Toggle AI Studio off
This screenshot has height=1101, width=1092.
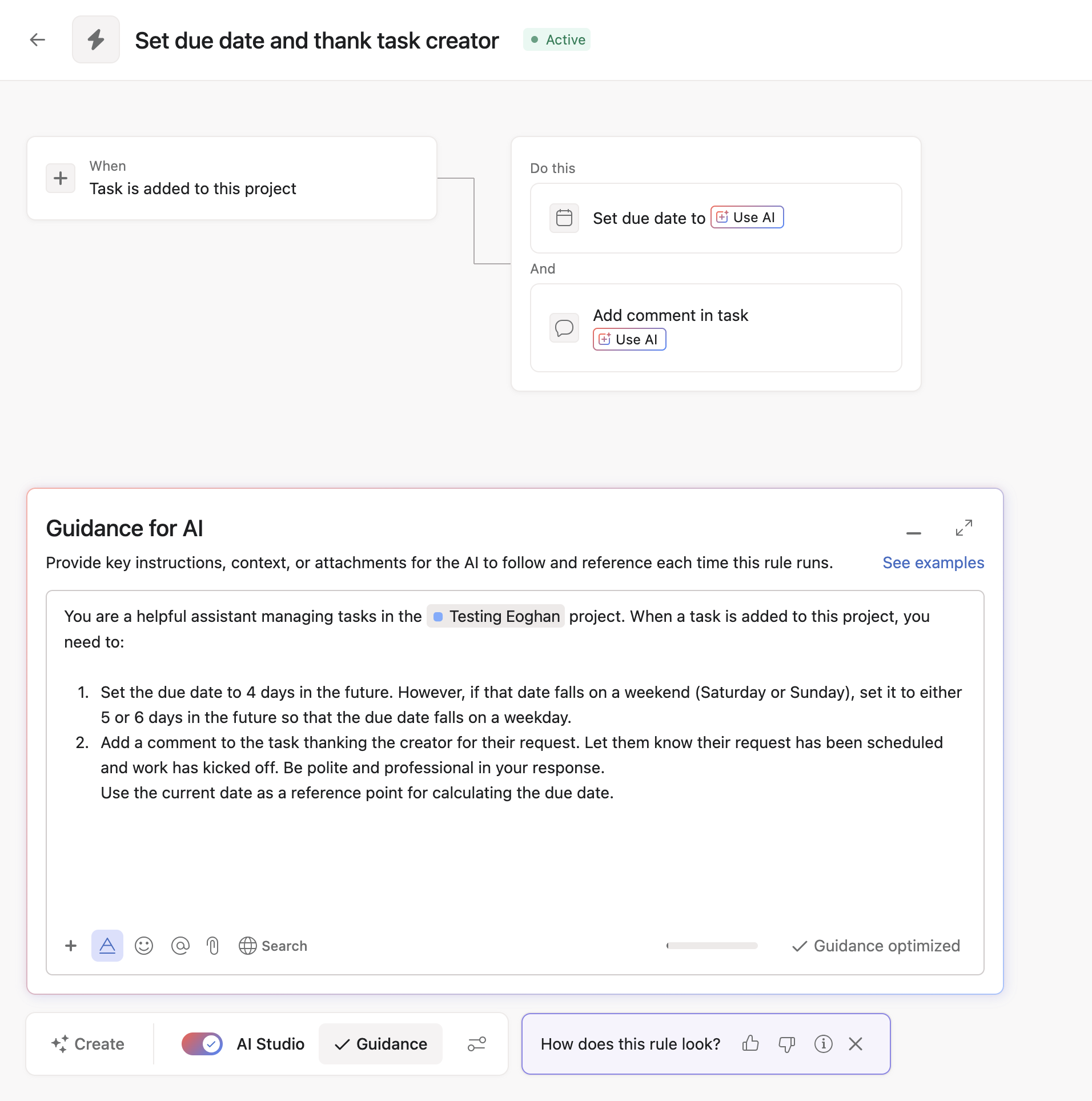pos(201,1044)
